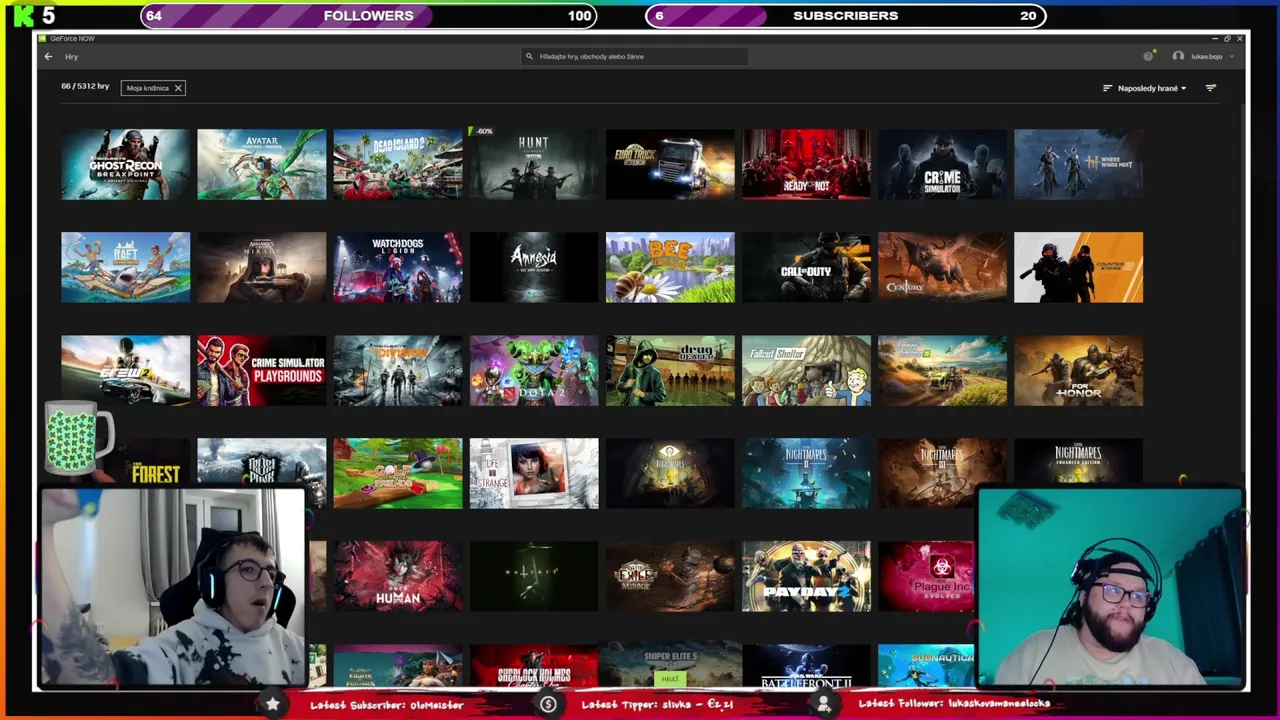Screen dimensions: 1280x720
Task: Click the search magnifier icon
Action: click(x=529, y=57)
